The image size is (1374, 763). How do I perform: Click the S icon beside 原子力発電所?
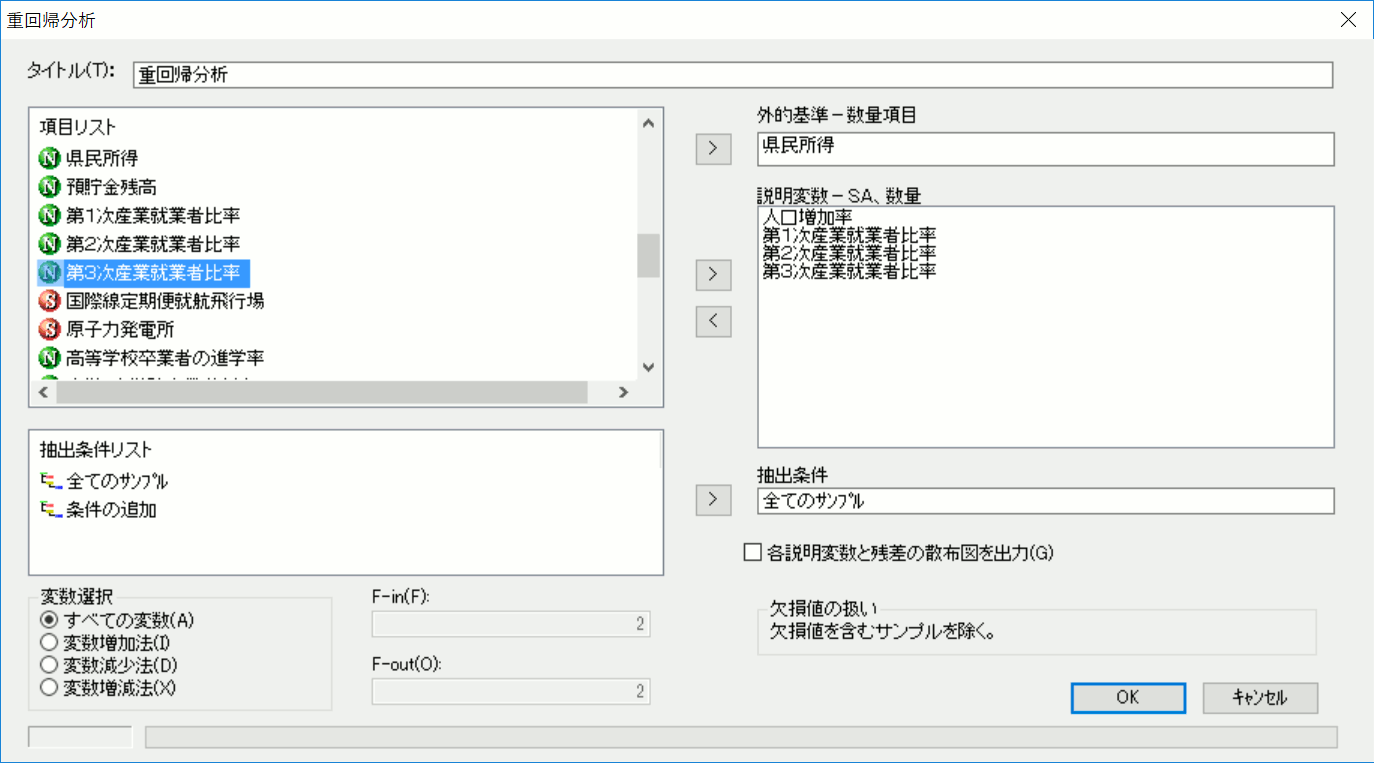coord(49,329)
